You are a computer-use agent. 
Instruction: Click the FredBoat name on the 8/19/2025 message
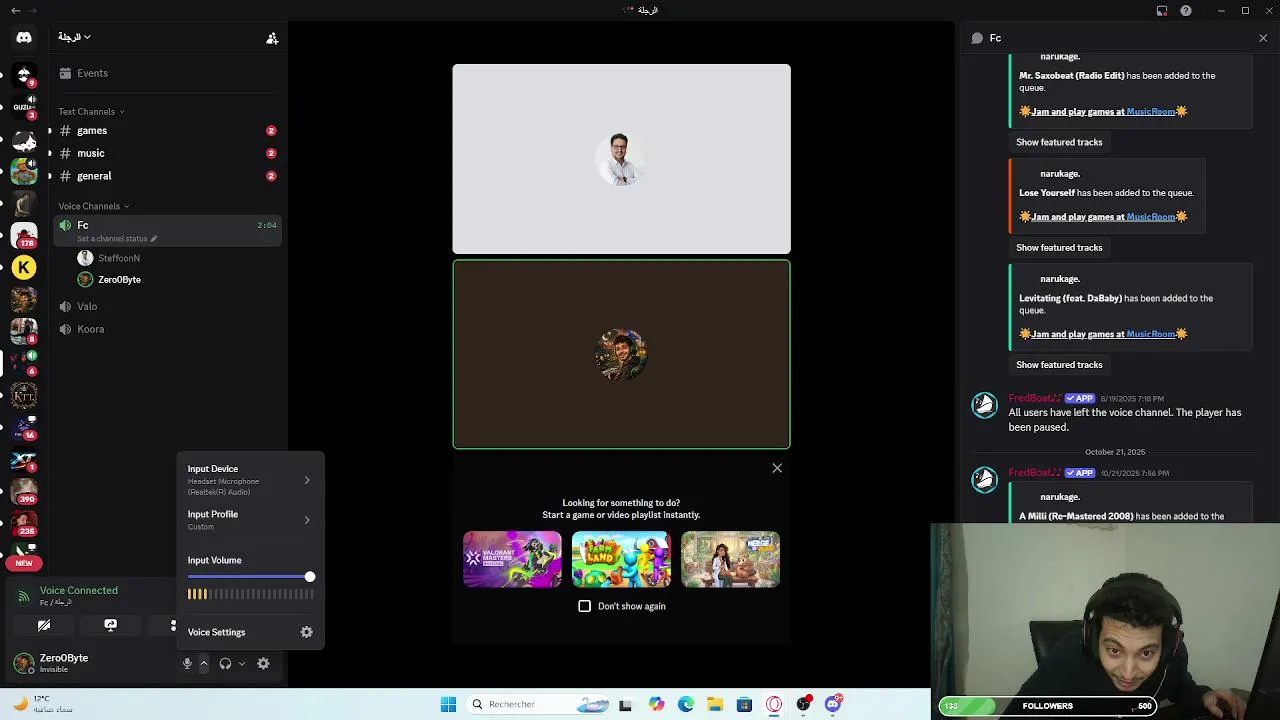pos(1035,398)
